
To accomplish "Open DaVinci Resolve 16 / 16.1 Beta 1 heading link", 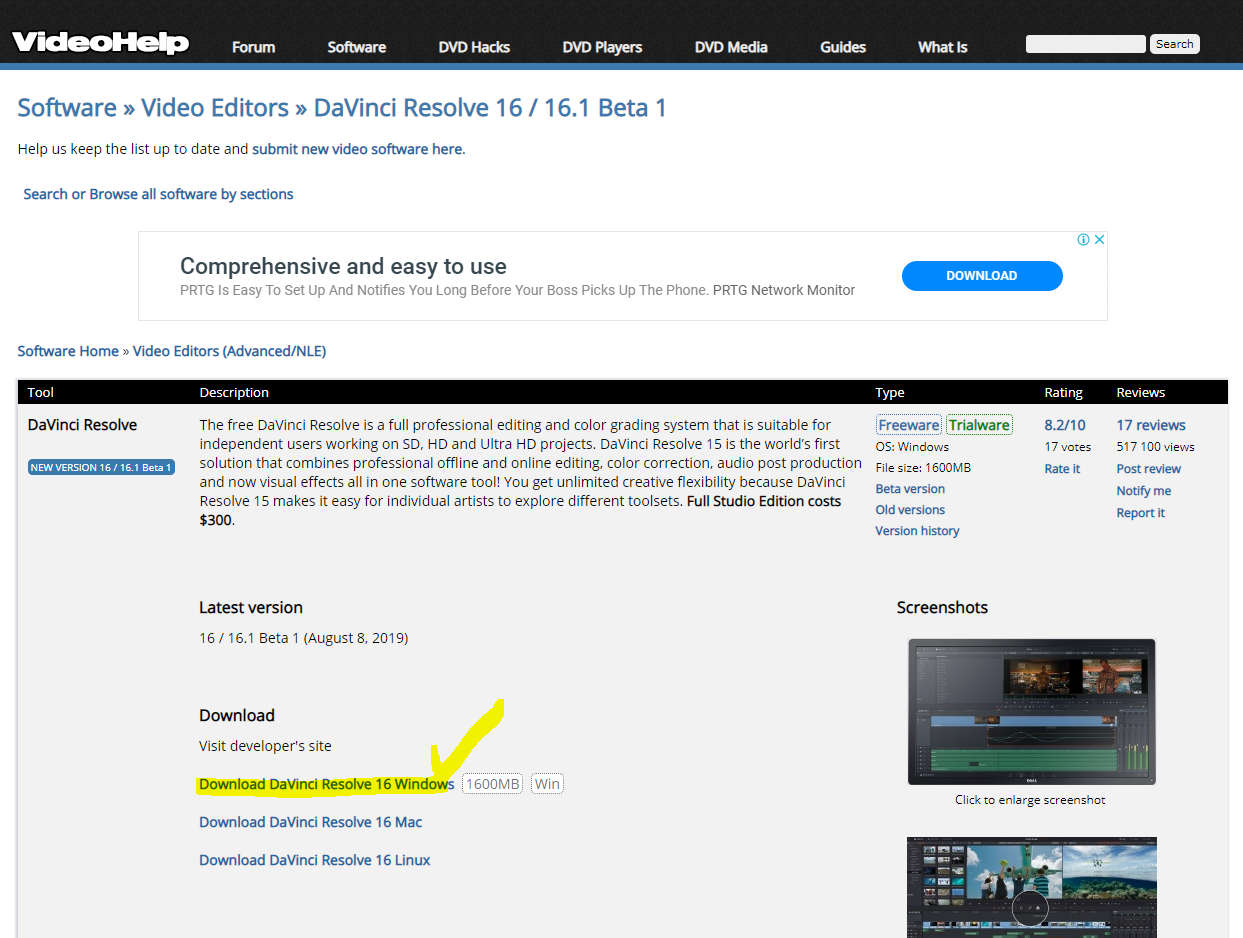I will tap(490, 108).
